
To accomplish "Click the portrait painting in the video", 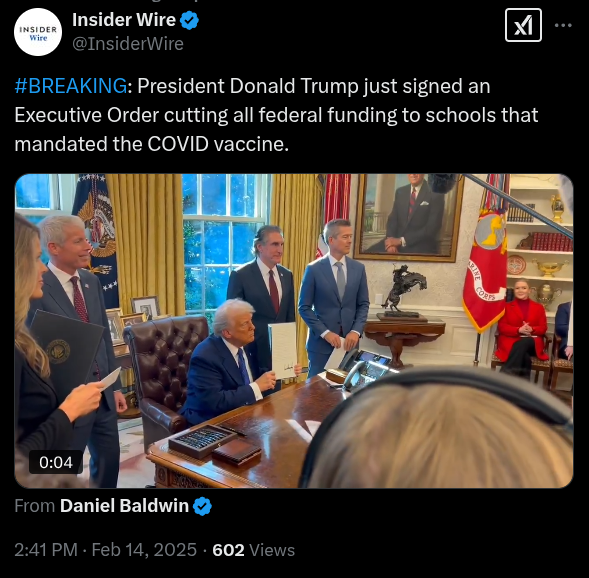I will pos(410,217).
